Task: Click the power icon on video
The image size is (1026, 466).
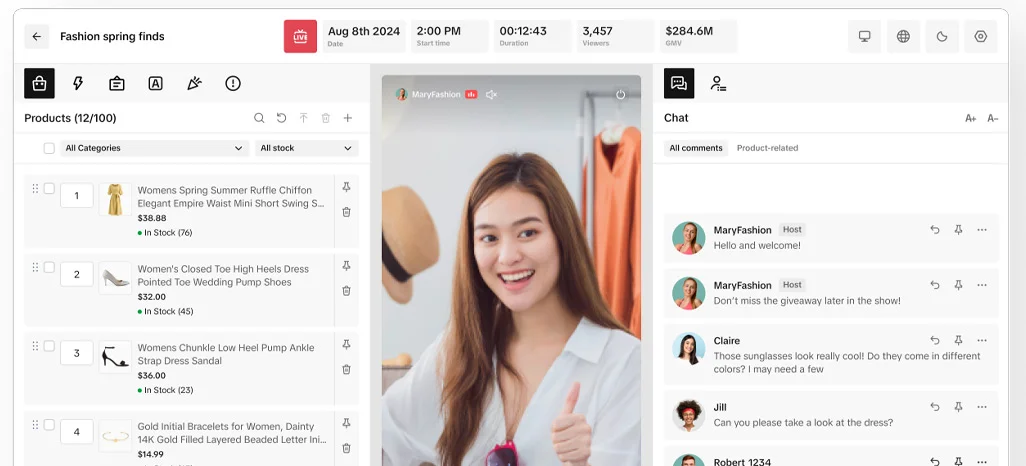Action: [x=620, y=94]
